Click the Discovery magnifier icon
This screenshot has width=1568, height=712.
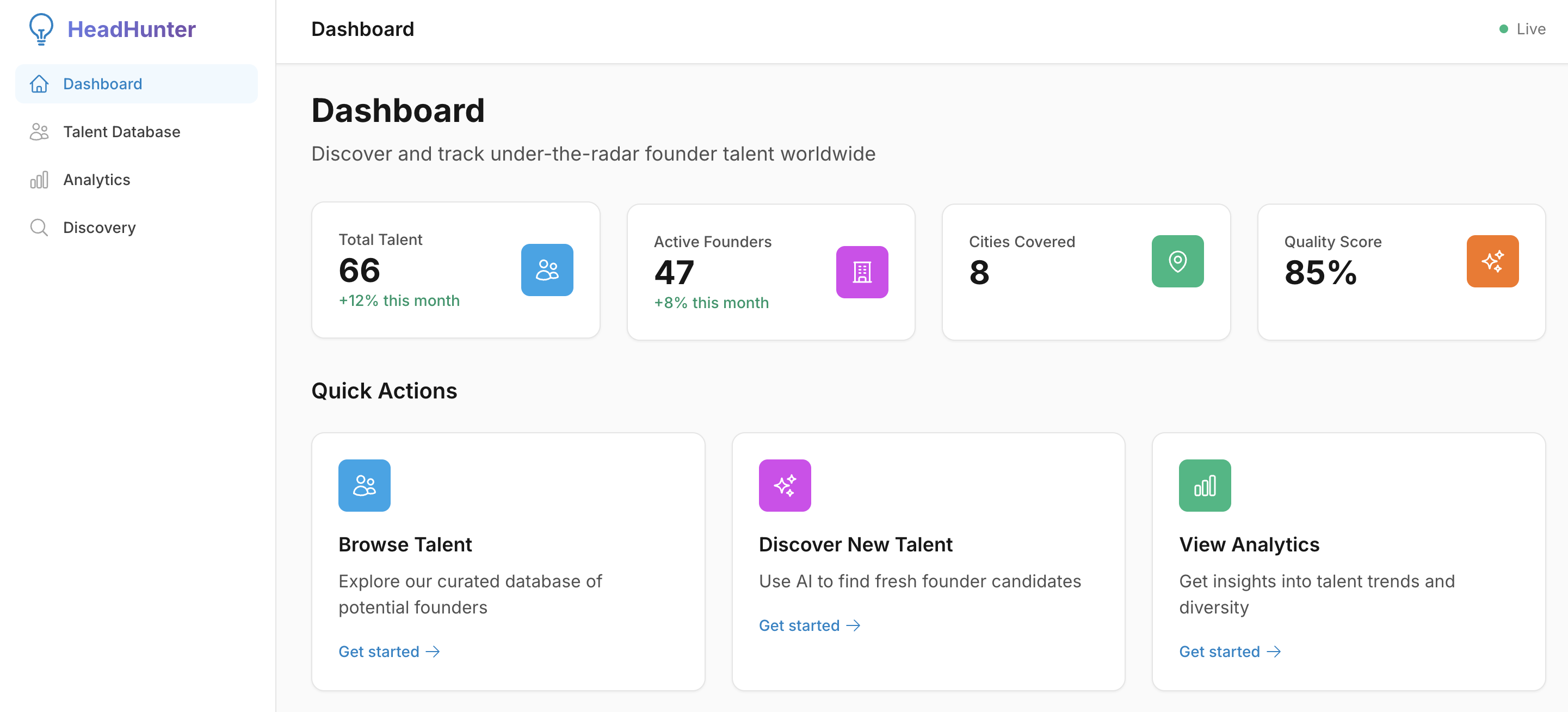point(39,227)
